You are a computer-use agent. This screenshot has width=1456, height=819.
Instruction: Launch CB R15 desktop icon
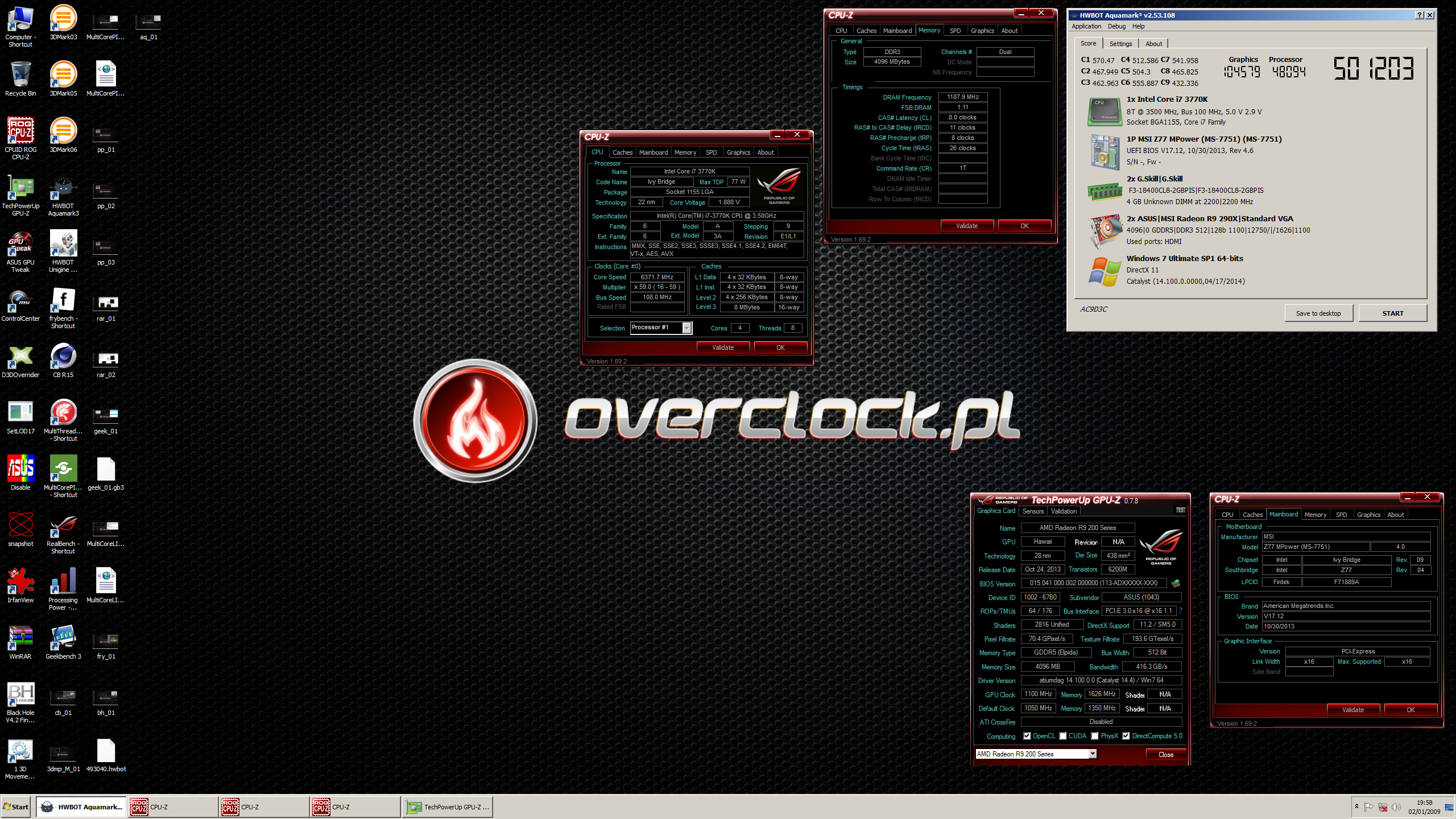click(x=63, y=361)
